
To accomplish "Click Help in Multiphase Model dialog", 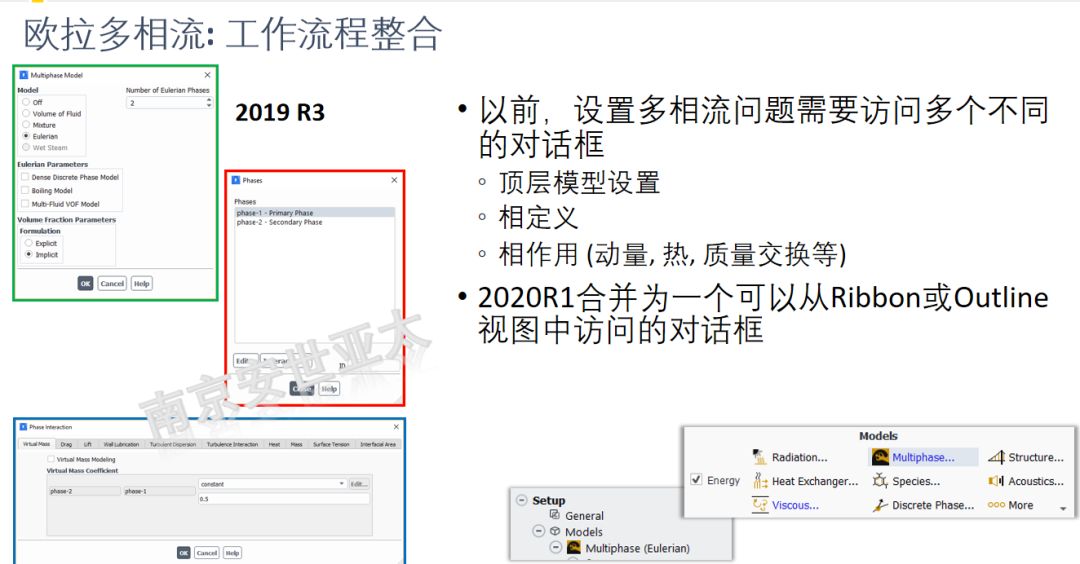I will tap(141, 283).
